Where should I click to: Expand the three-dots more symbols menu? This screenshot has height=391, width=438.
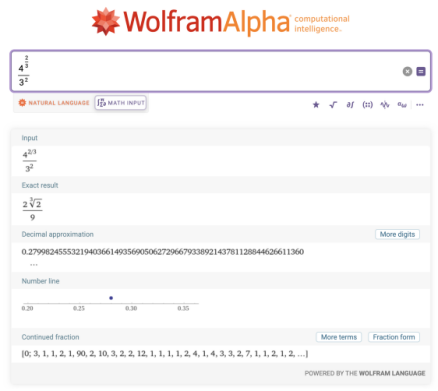tap(420, 105)
